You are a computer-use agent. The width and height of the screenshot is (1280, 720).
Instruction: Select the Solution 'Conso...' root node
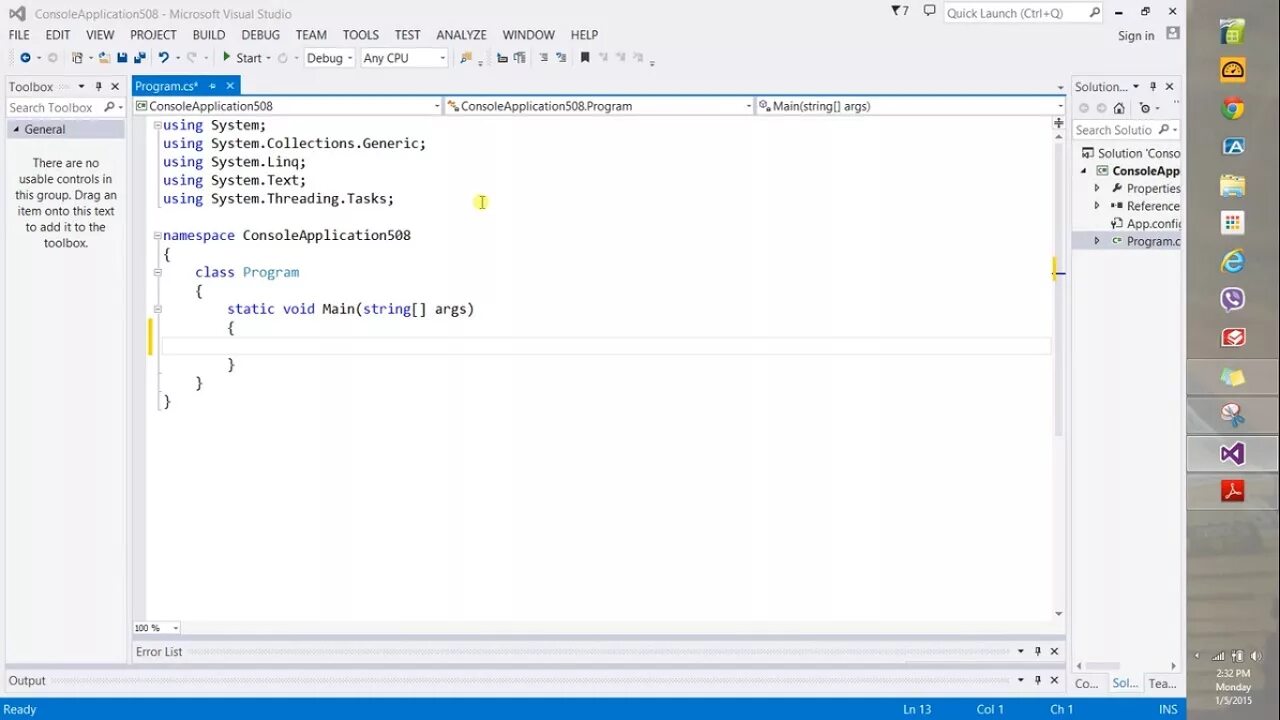pos(1131,153)
